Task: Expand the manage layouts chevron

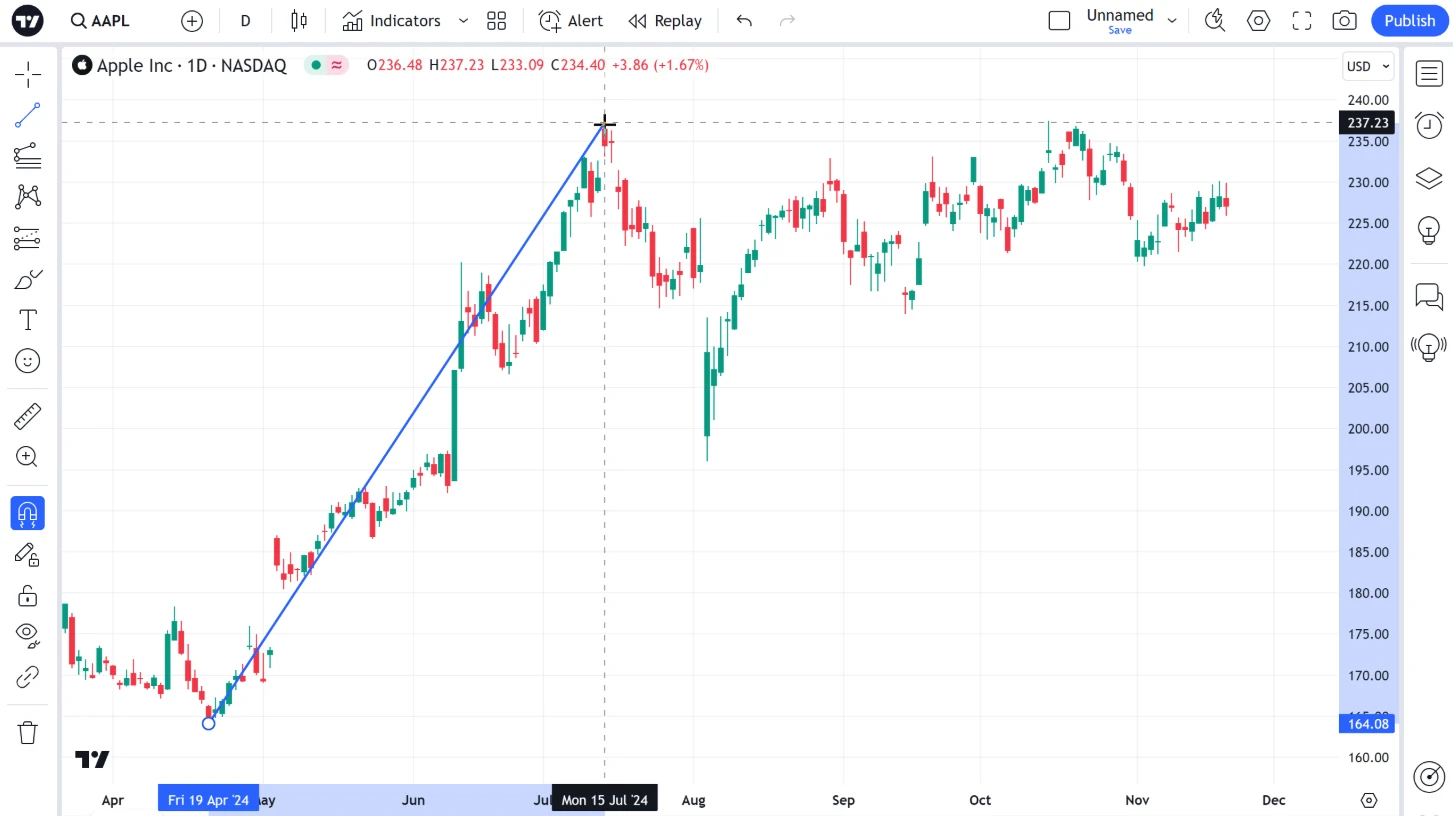Action: click(x=1172, y=21)
